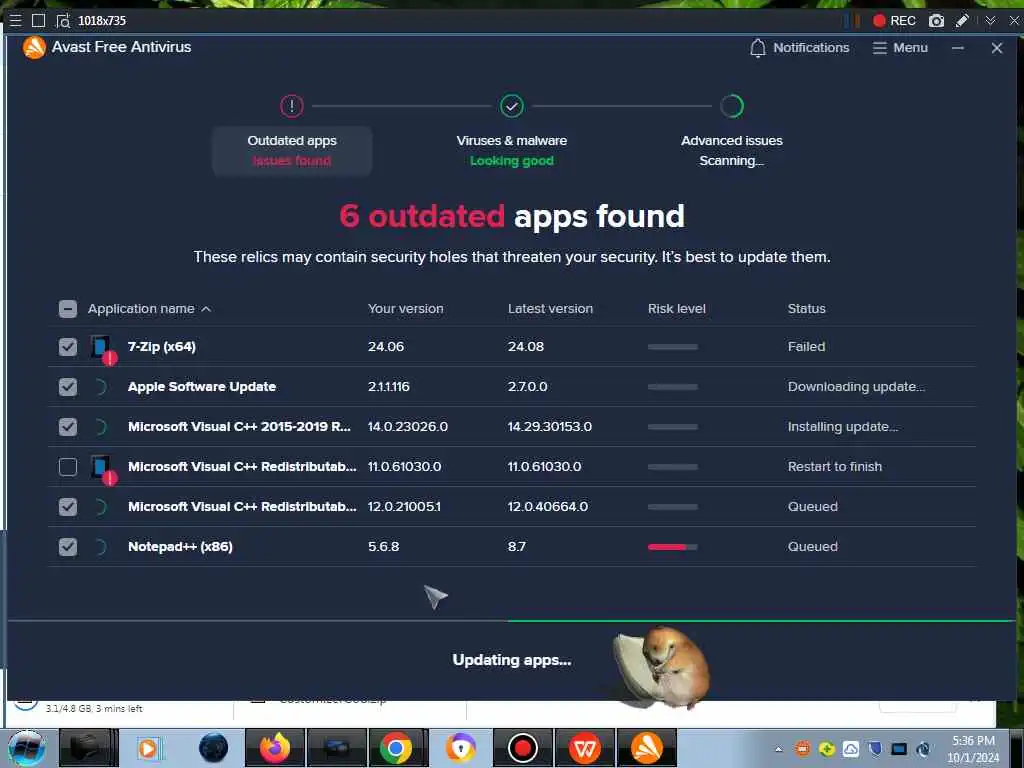Select the Advanced issues step
1024x768 pixels.
(731, 150)
